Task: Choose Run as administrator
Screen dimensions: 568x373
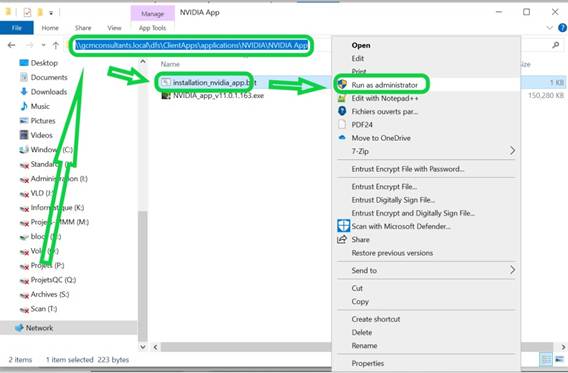Action: 384,85
